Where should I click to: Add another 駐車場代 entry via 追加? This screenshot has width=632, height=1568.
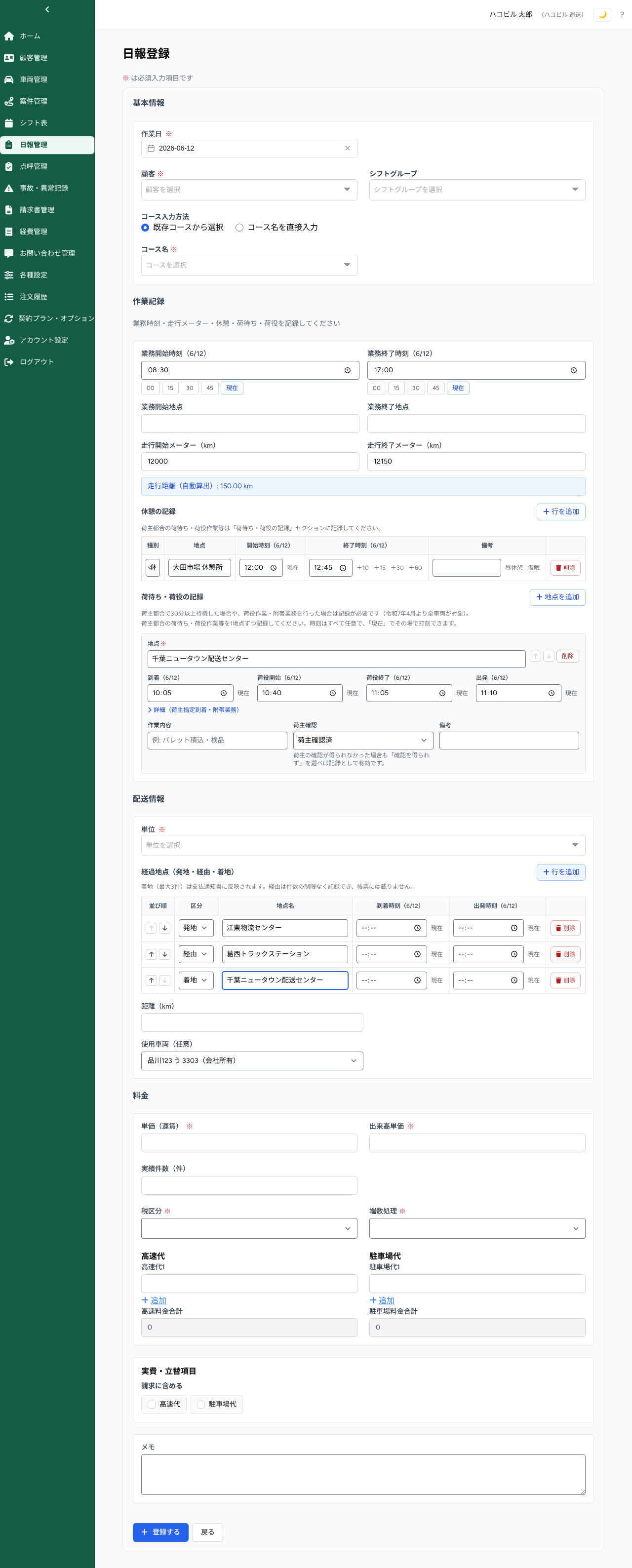(382, 1301)
